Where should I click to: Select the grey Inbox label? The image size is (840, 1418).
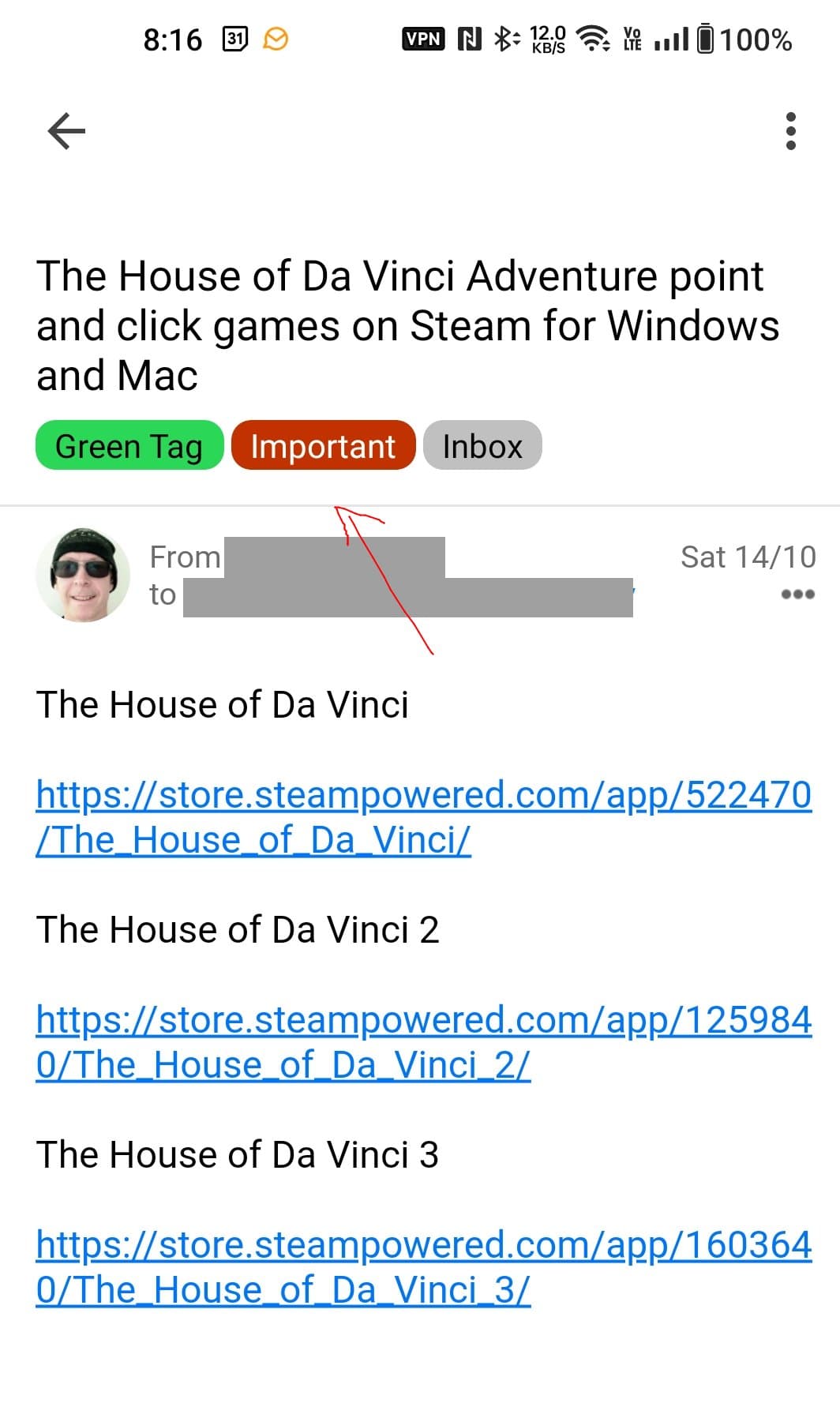pyautogui.click(x=482, y=445)
